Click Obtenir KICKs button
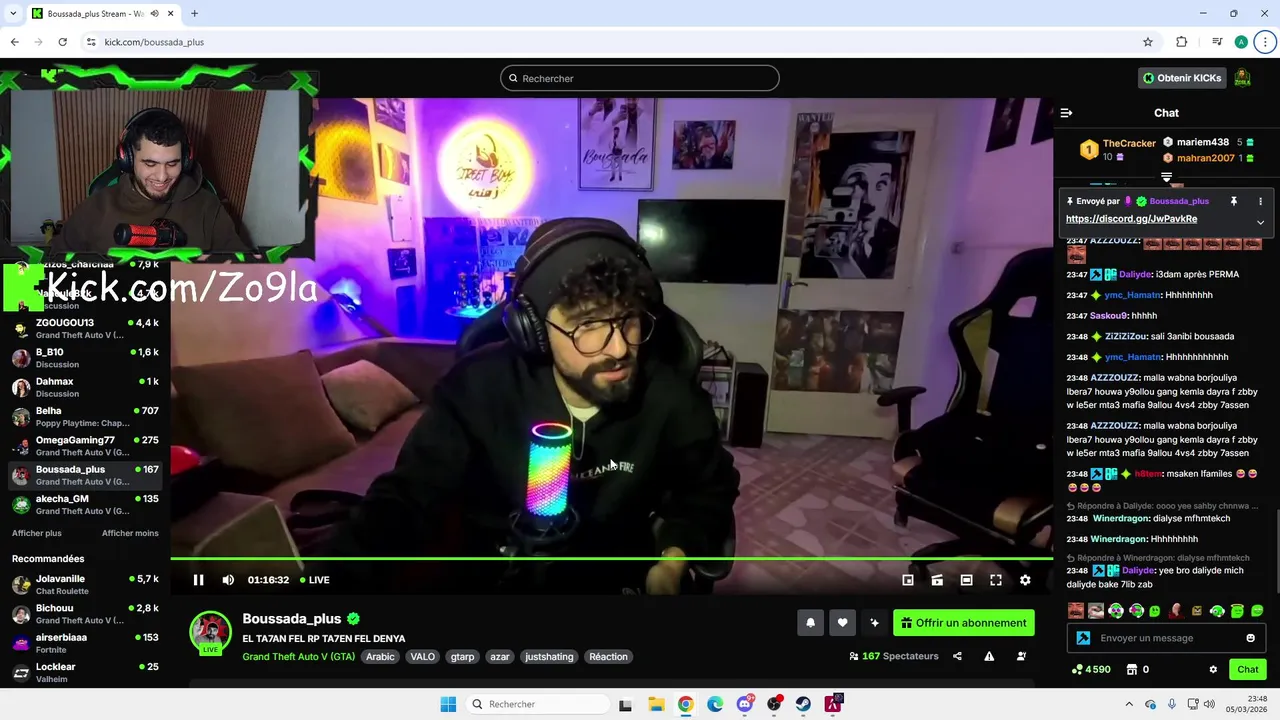The height and width of the screenshot is (720, 1280). [1182, 78]
